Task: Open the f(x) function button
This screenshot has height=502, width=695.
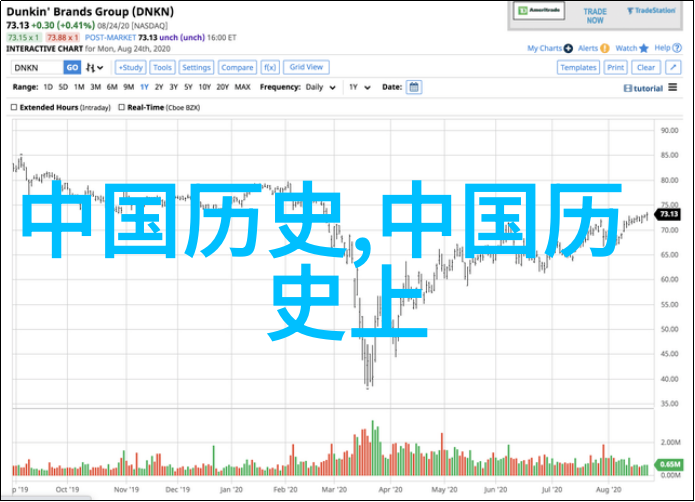Action: (269, 68)
